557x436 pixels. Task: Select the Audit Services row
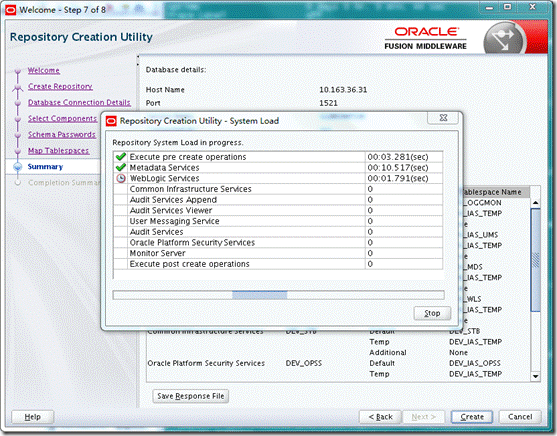(278, 232)
